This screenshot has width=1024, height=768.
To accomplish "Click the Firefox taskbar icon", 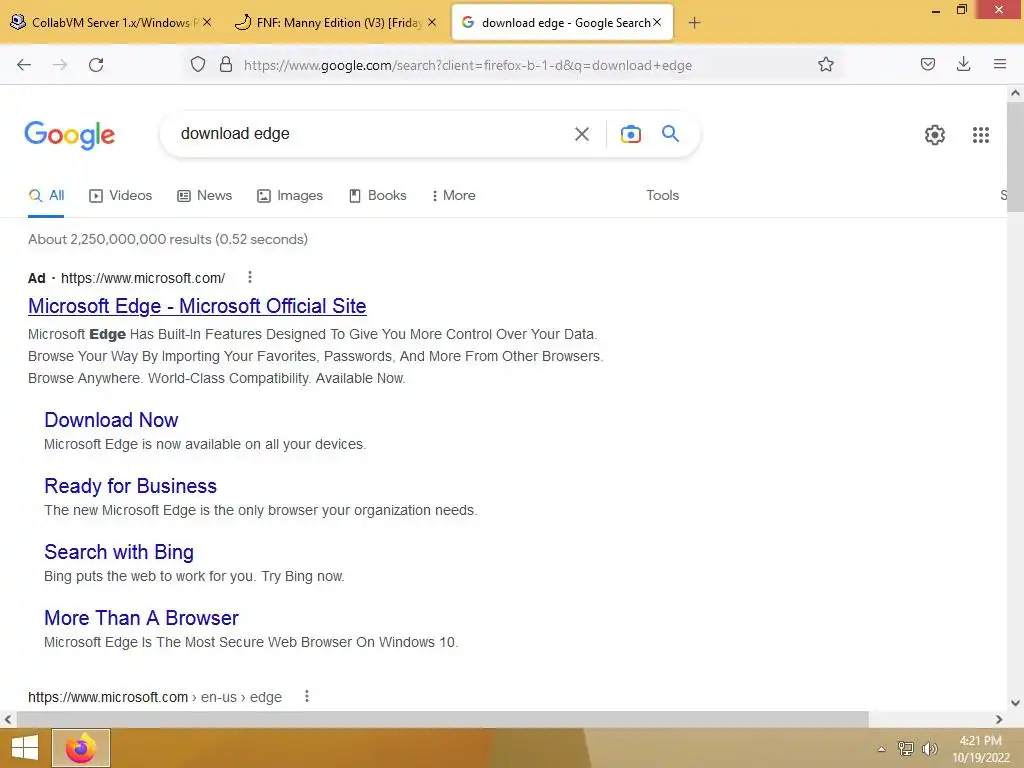I will 81,748.
